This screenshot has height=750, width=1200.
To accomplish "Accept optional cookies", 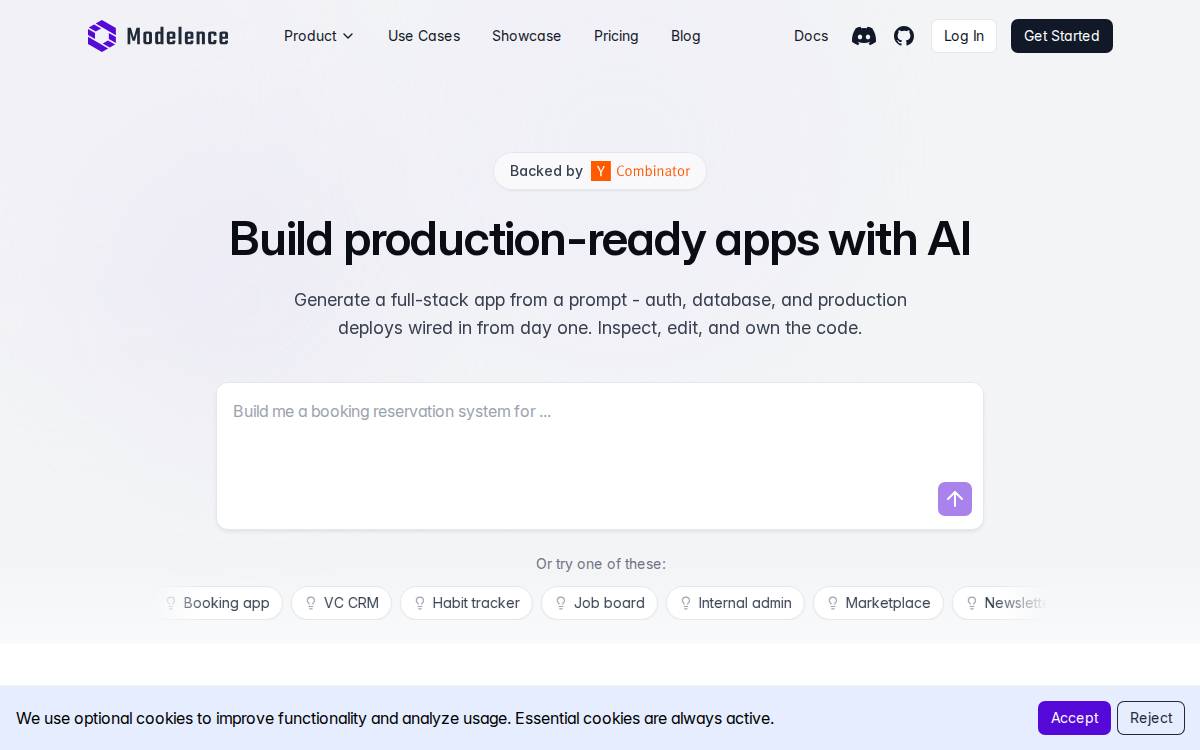I will click(x=1074, y=718).
